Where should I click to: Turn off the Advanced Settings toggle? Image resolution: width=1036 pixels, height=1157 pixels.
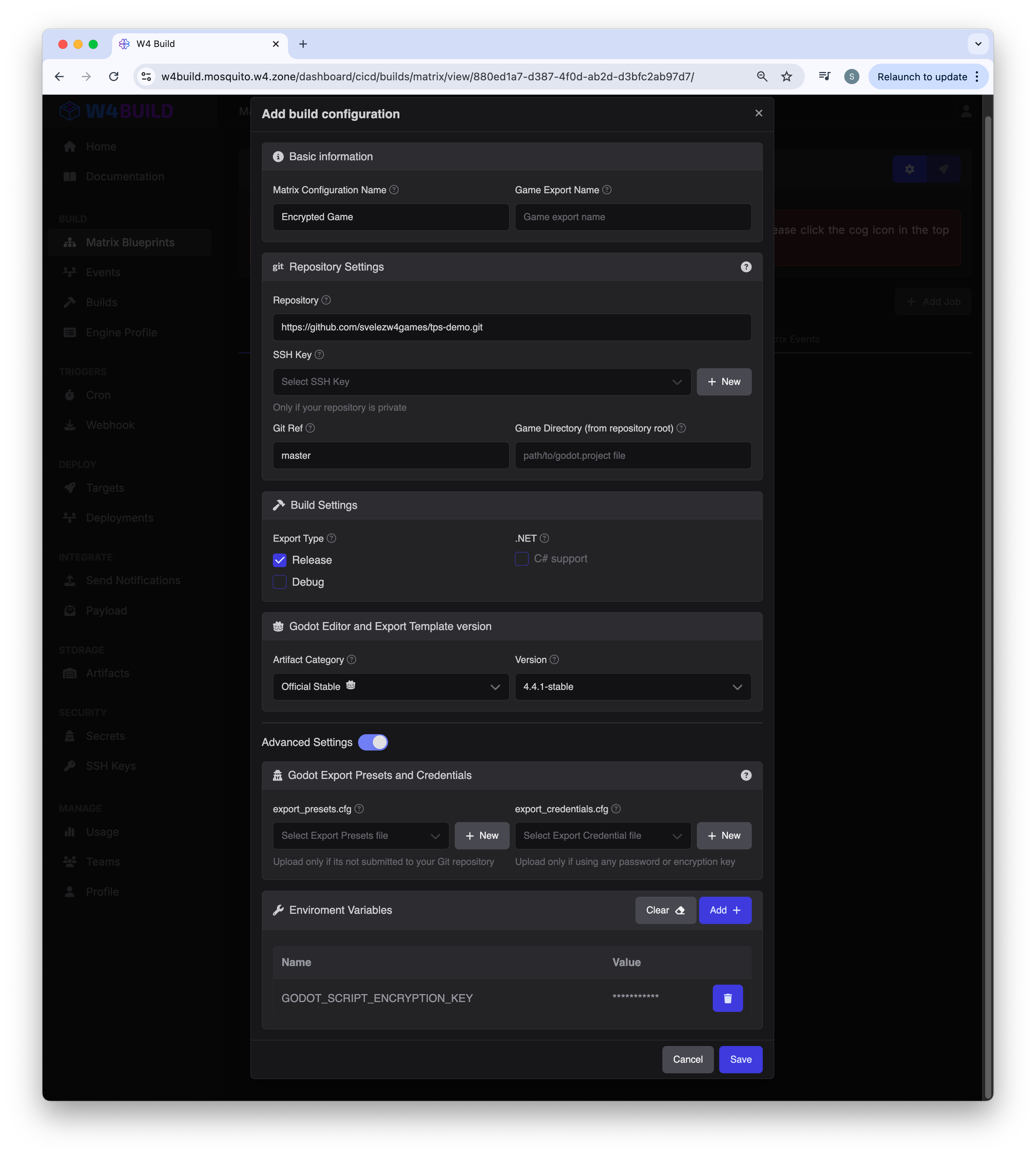point(373,742)
